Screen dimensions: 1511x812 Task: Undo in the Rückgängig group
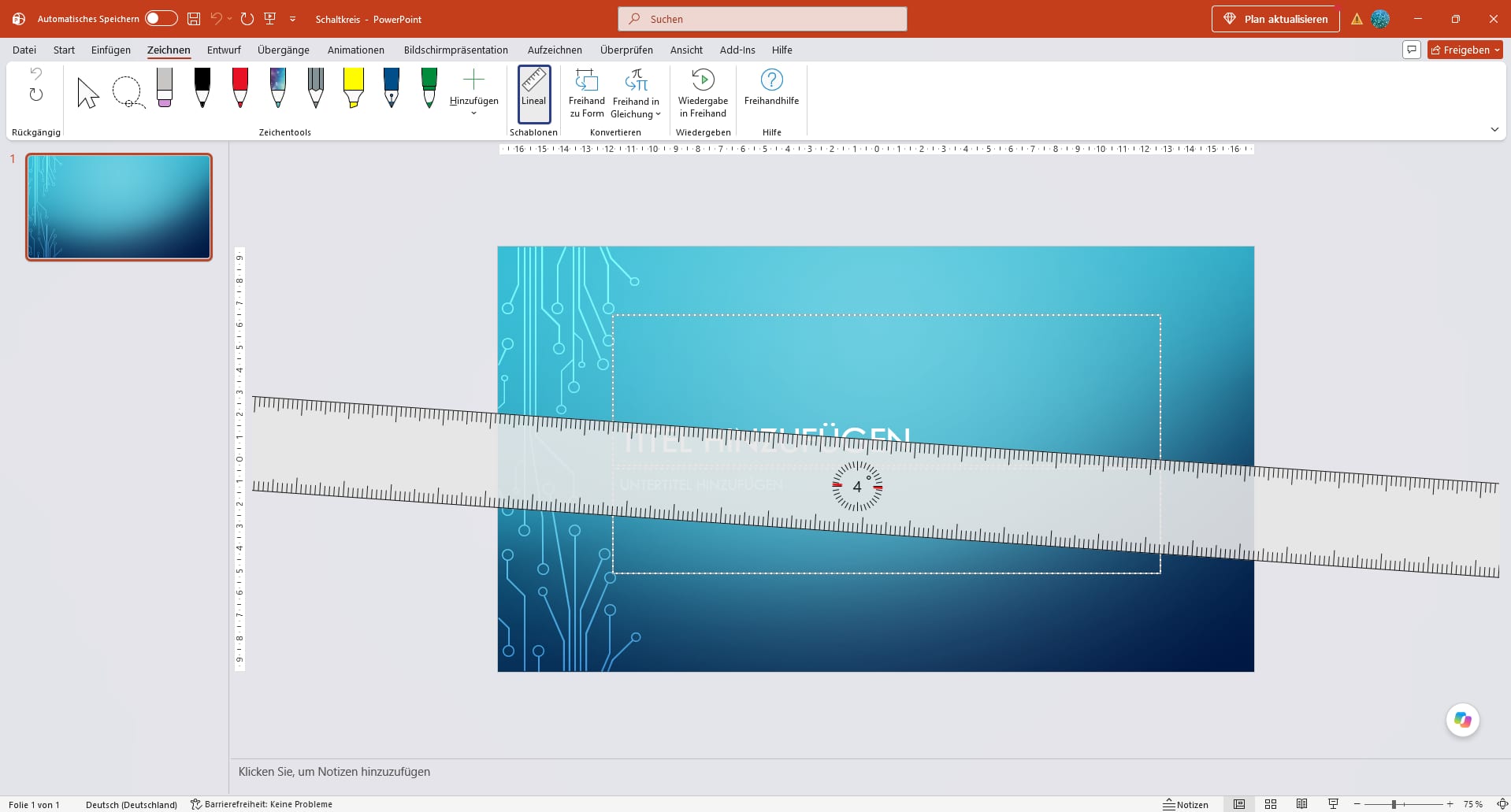click(36, 73)
